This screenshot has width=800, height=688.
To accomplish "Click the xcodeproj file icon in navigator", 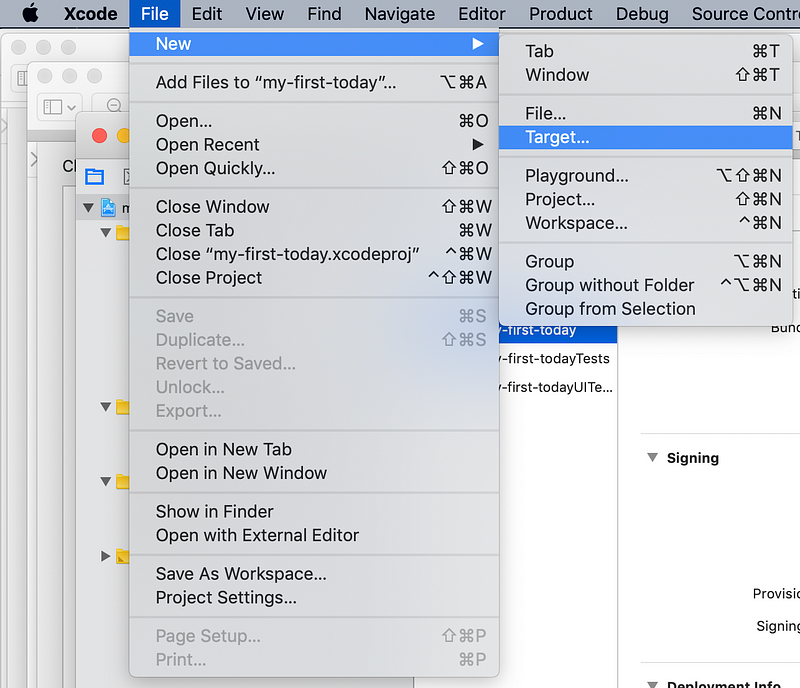I will pyautogui.click(x=108, y=207).
